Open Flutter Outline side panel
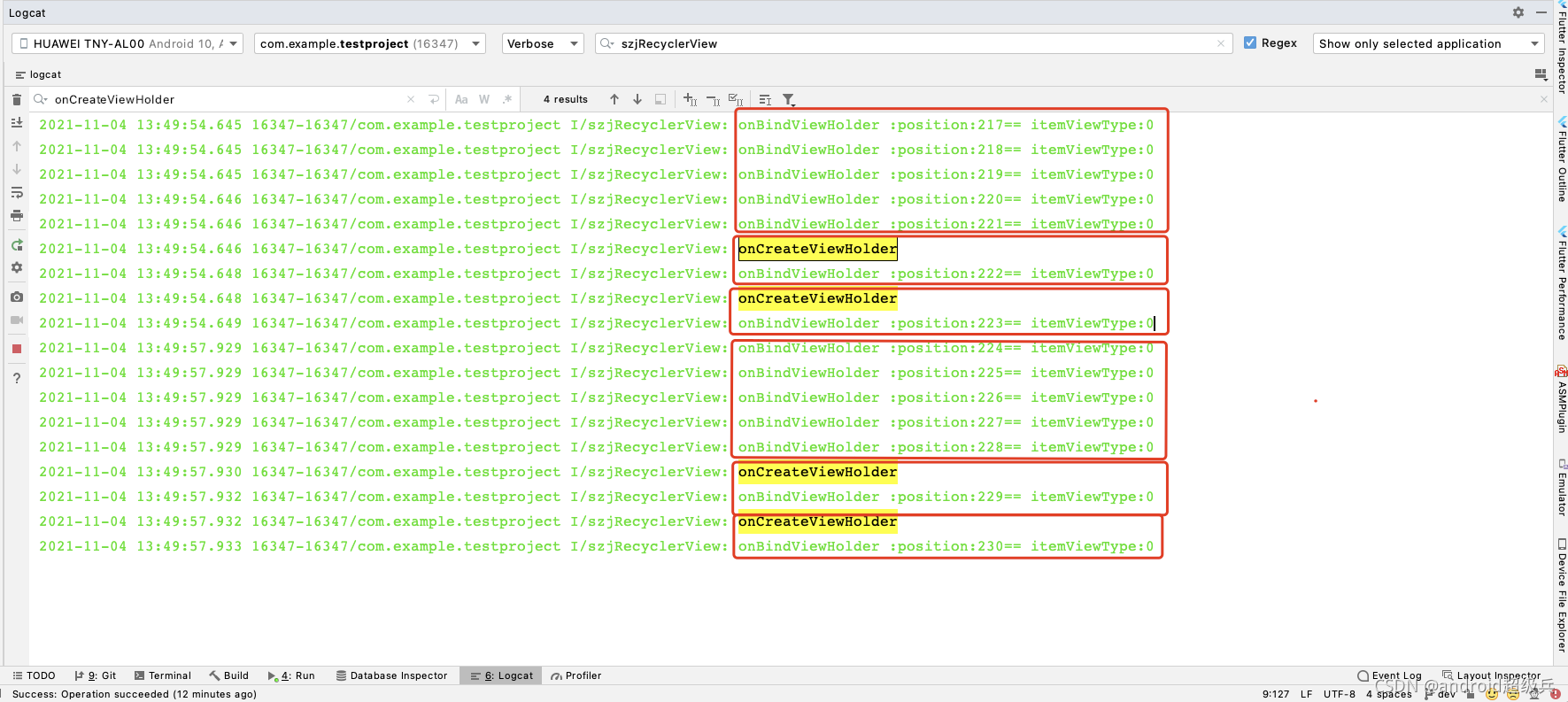This screenshot has width=1568, height=702. (1562, 159)
